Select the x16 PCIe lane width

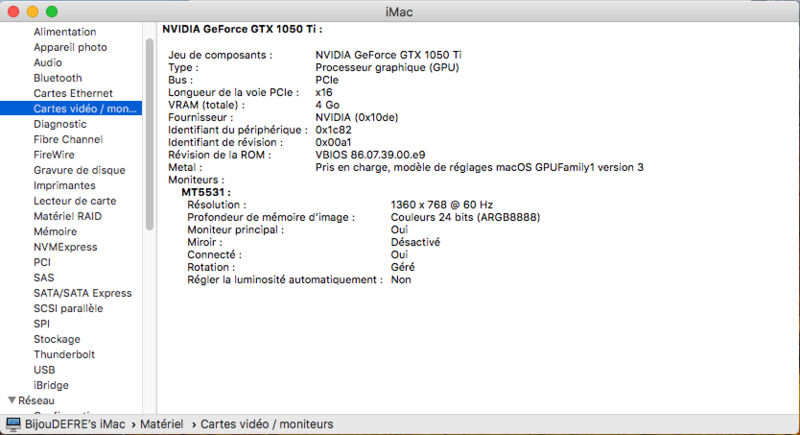coord(324,92)
